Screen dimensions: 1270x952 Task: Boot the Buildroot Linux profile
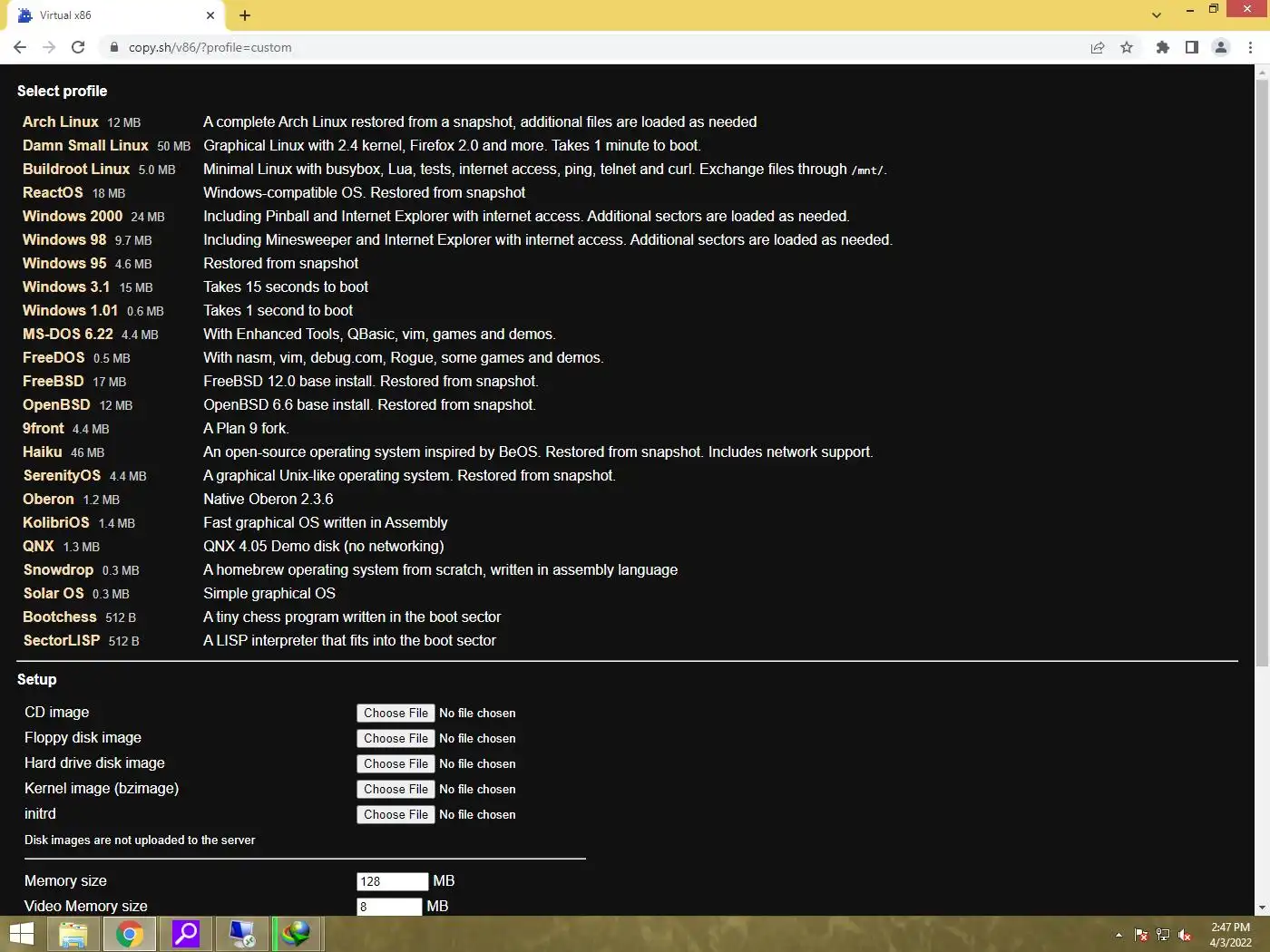pos(76,169)
